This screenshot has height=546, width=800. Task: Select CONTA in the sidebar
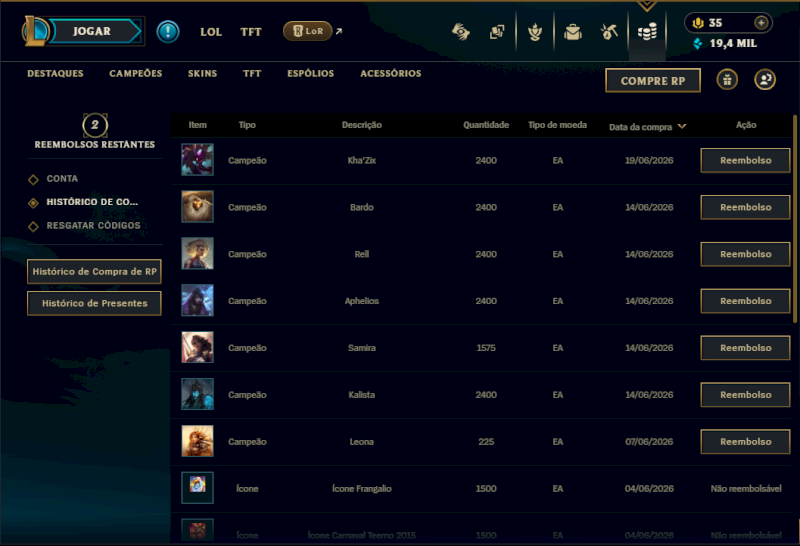62,179
